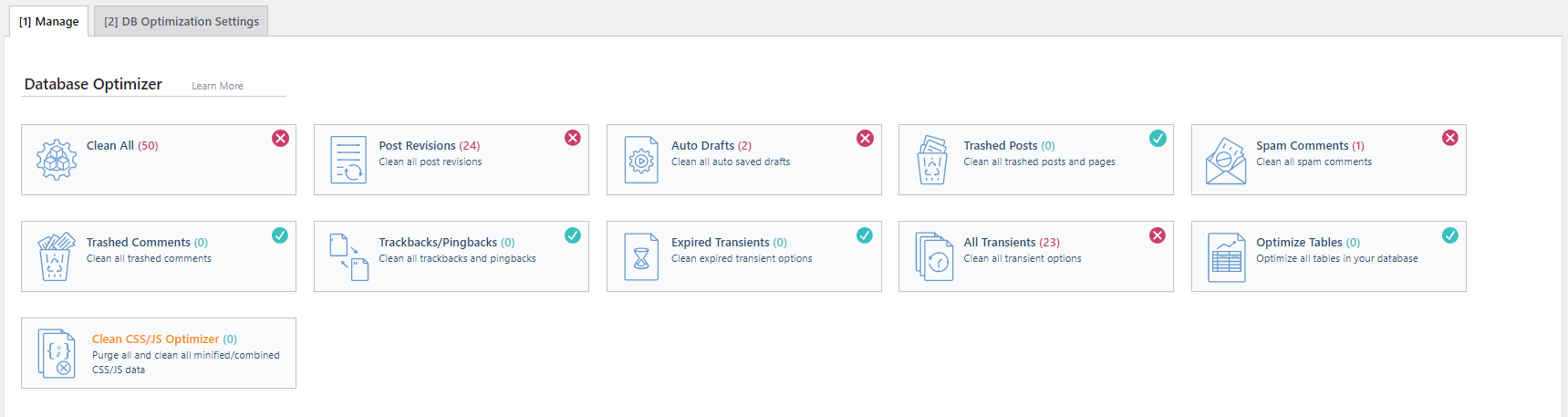Click the Spam Comments envelope icon
Viewport: 1568px width, 417px height.
click(x=1225, y=161)
